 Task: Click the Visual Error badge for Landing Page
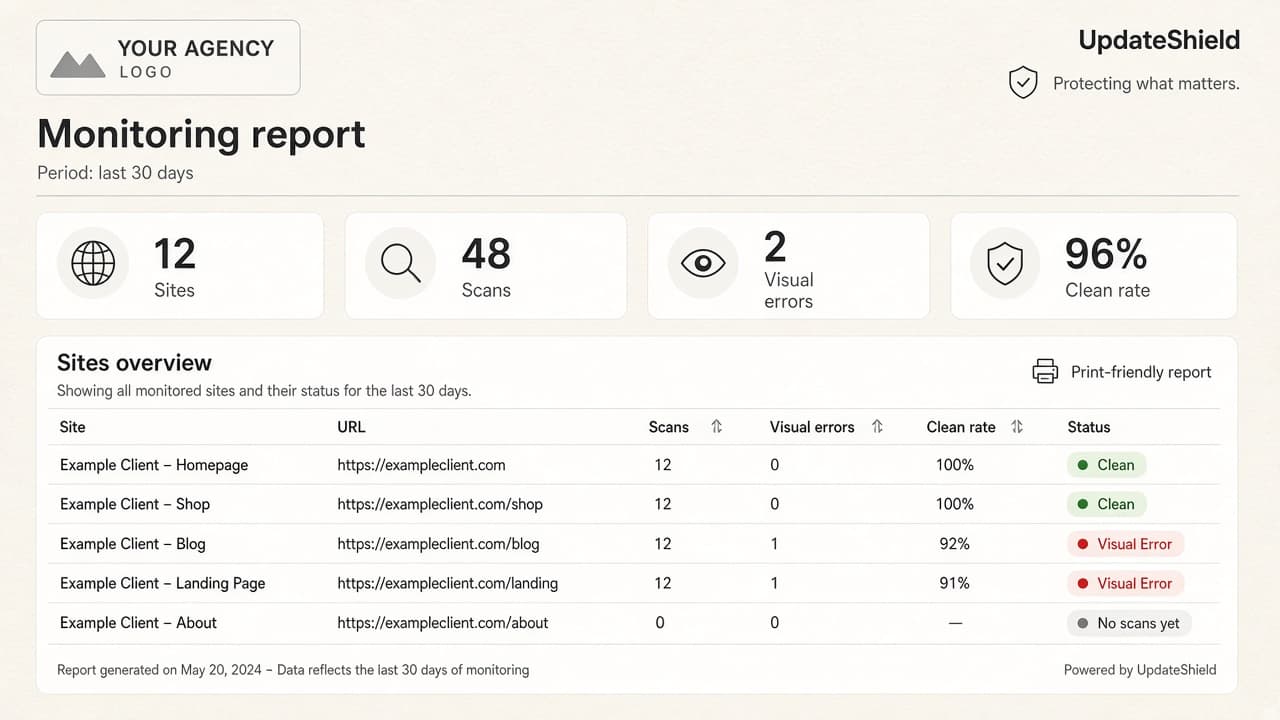(x=1125, y=583)
